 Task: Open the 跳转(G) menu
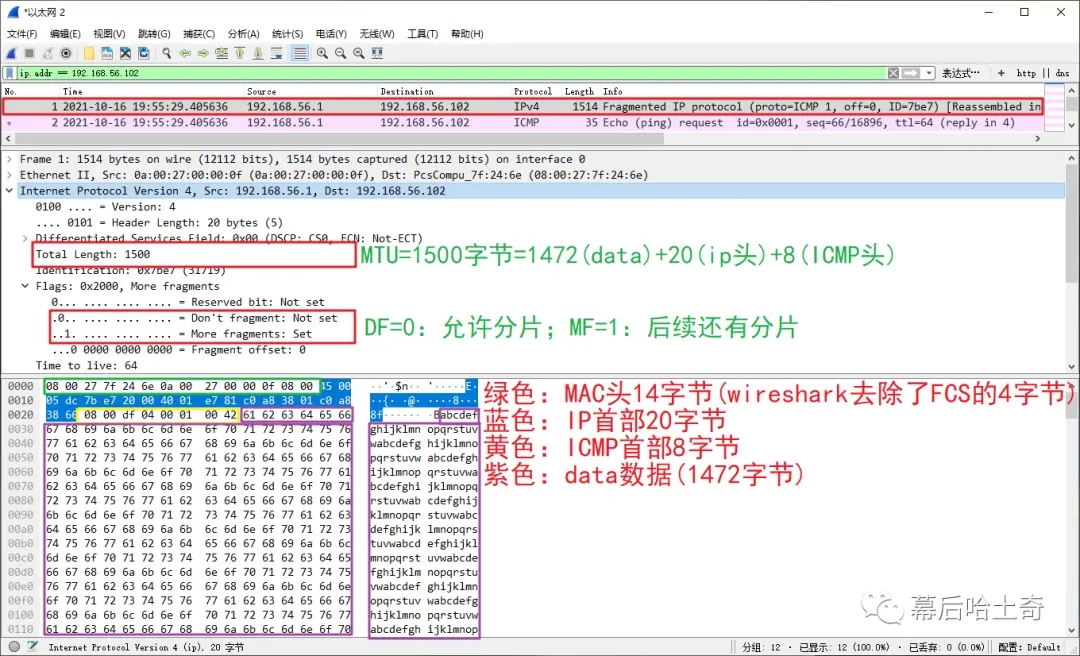click(x=154, y=34)
